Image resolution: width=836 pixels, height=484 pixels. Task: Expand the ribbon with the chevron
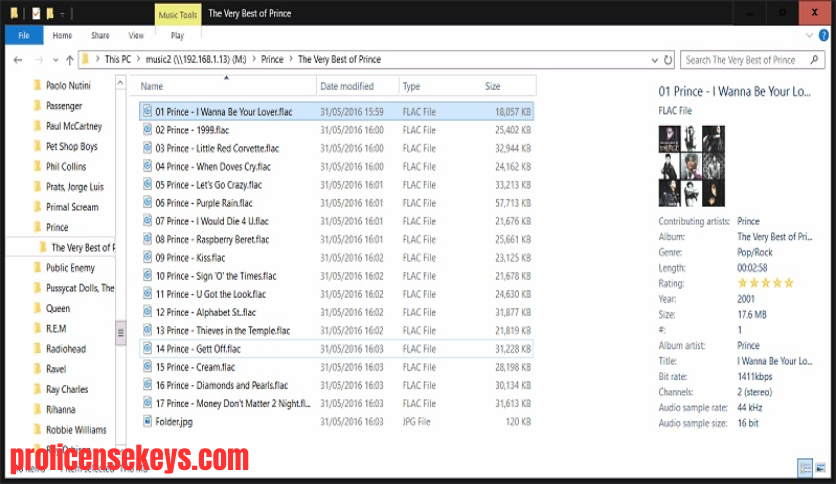click(x=809, y=36)
